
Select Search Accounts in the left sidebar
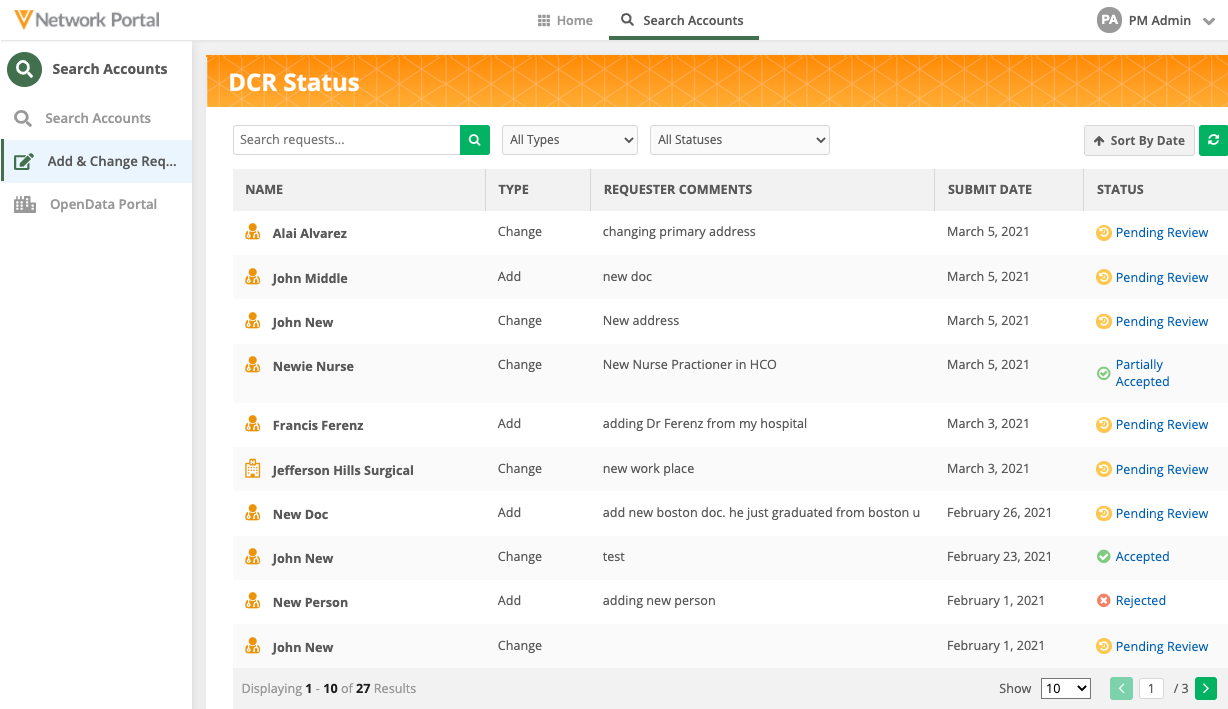click(x=97, y=118)
